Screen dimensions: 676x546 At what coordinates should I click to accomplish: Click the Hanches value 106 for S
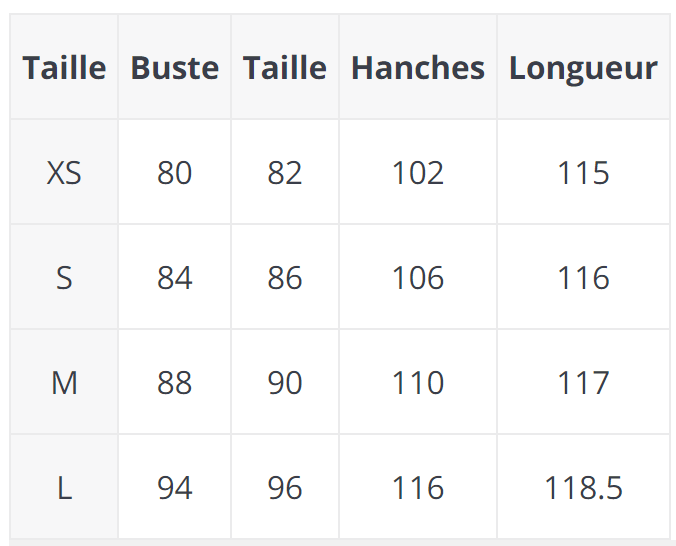coord(417,277)
